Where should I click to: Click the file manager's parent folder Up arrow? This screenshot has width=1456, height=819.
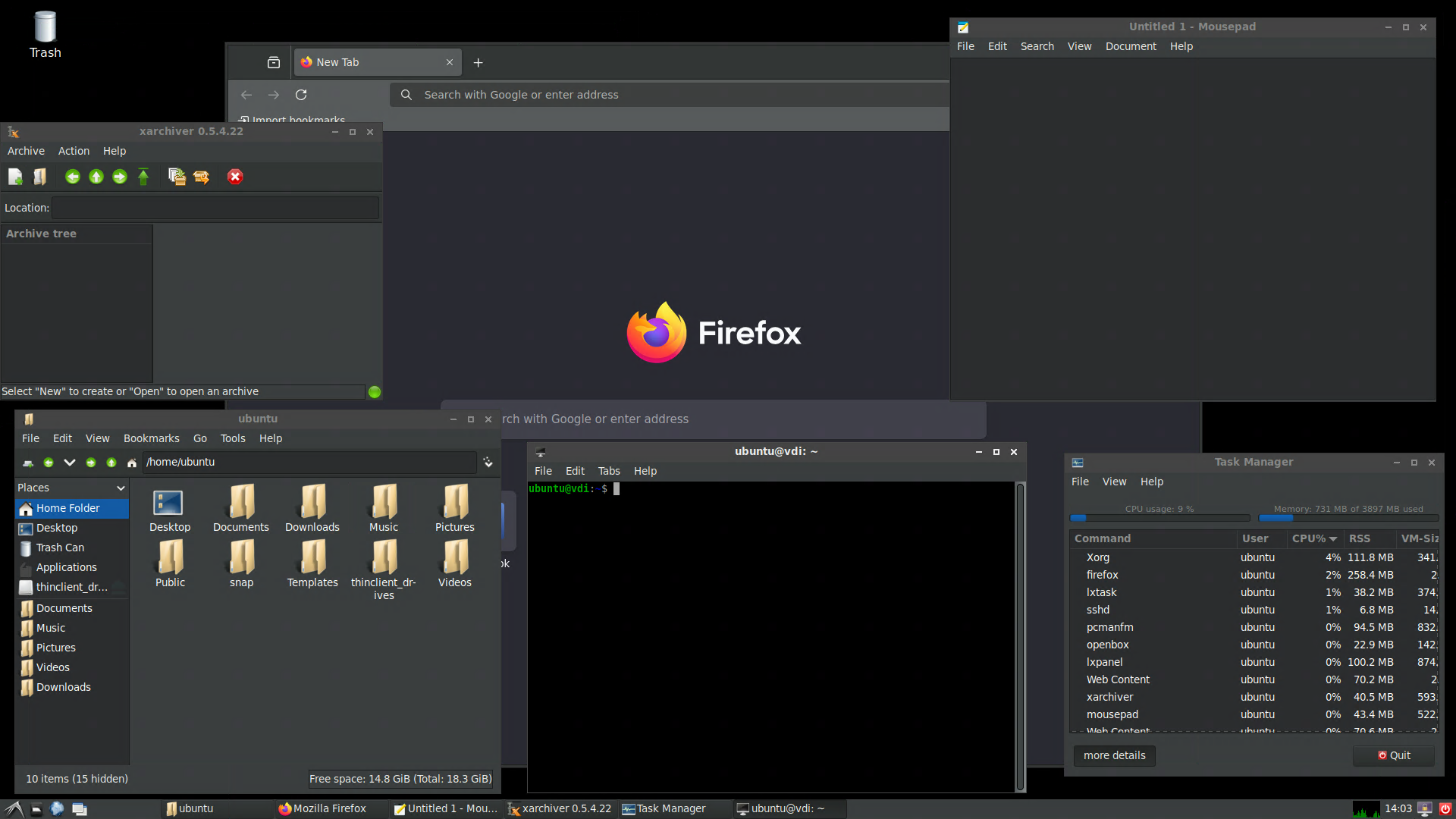coord(111,463)
